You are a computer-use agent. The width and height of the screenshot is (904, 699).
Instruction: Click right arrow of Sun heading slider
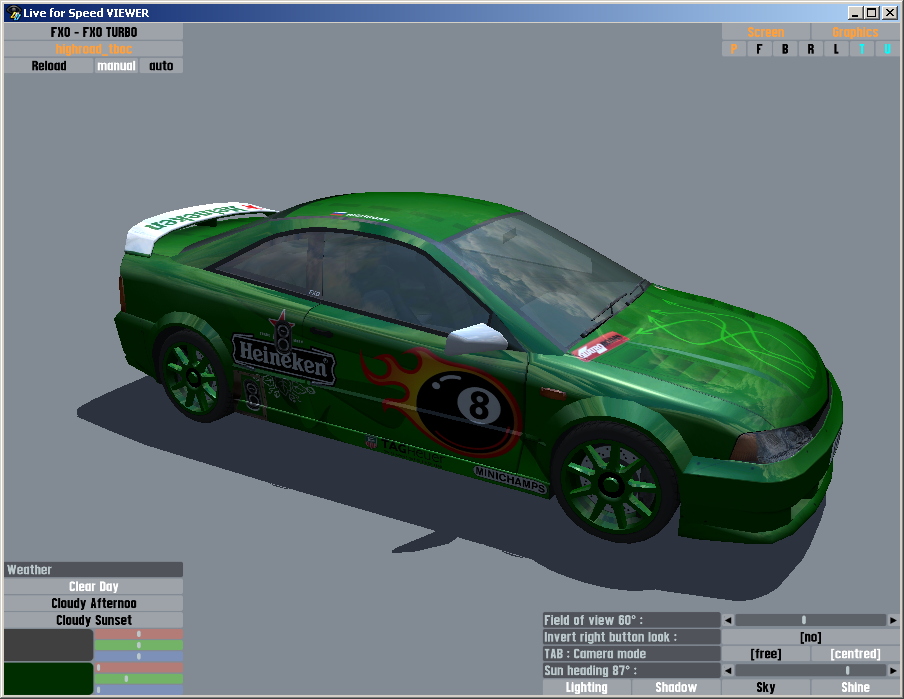[893, 670]
